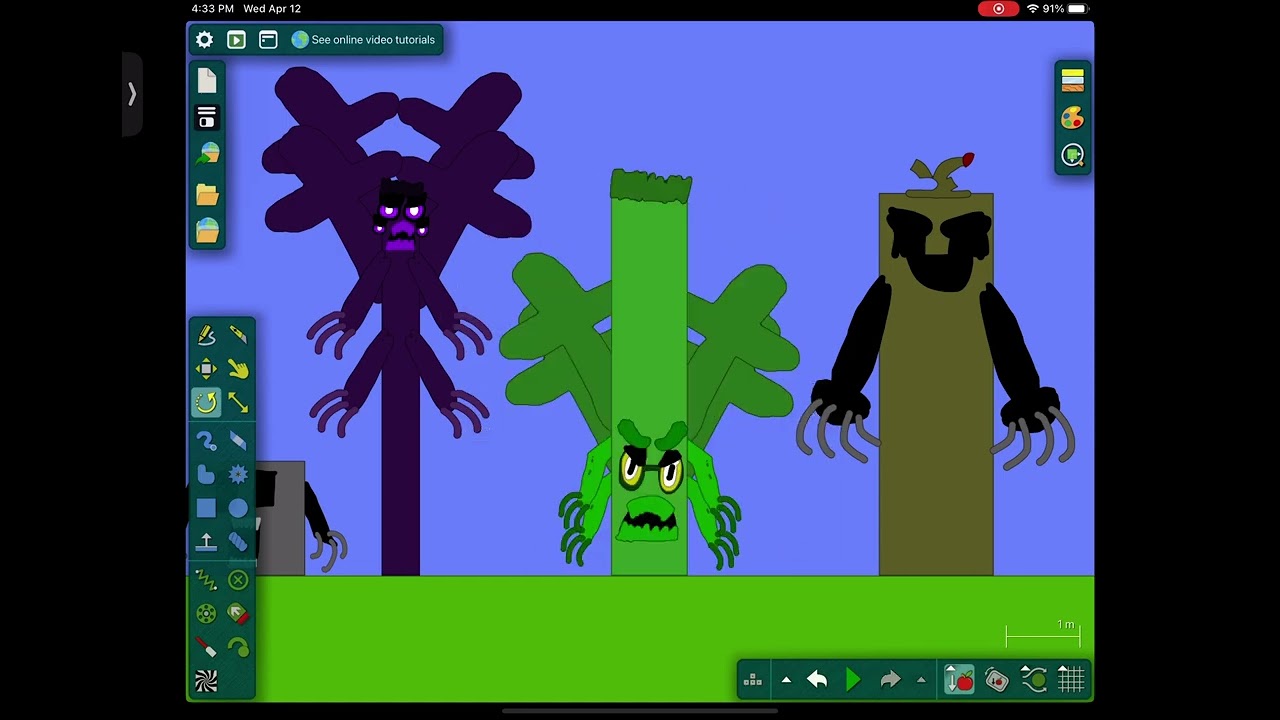Image resolution: width=1280 pixels, height=720 pixels.
Task: Click the green play-box icon in top bar
Action: [x=236, y=40]
